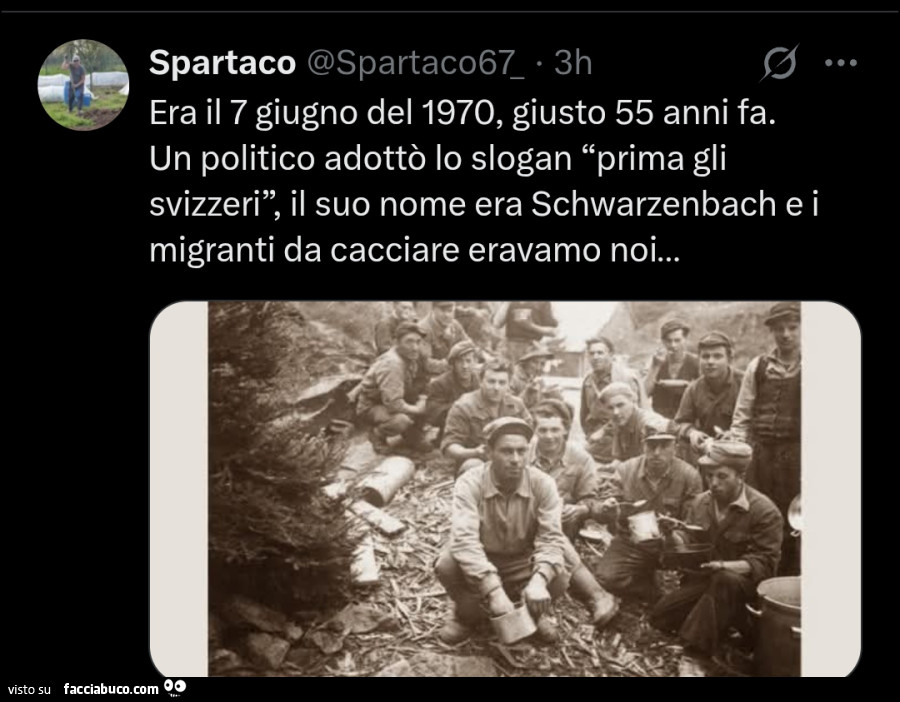Click the fir tree in the photo

coord(276,459)
